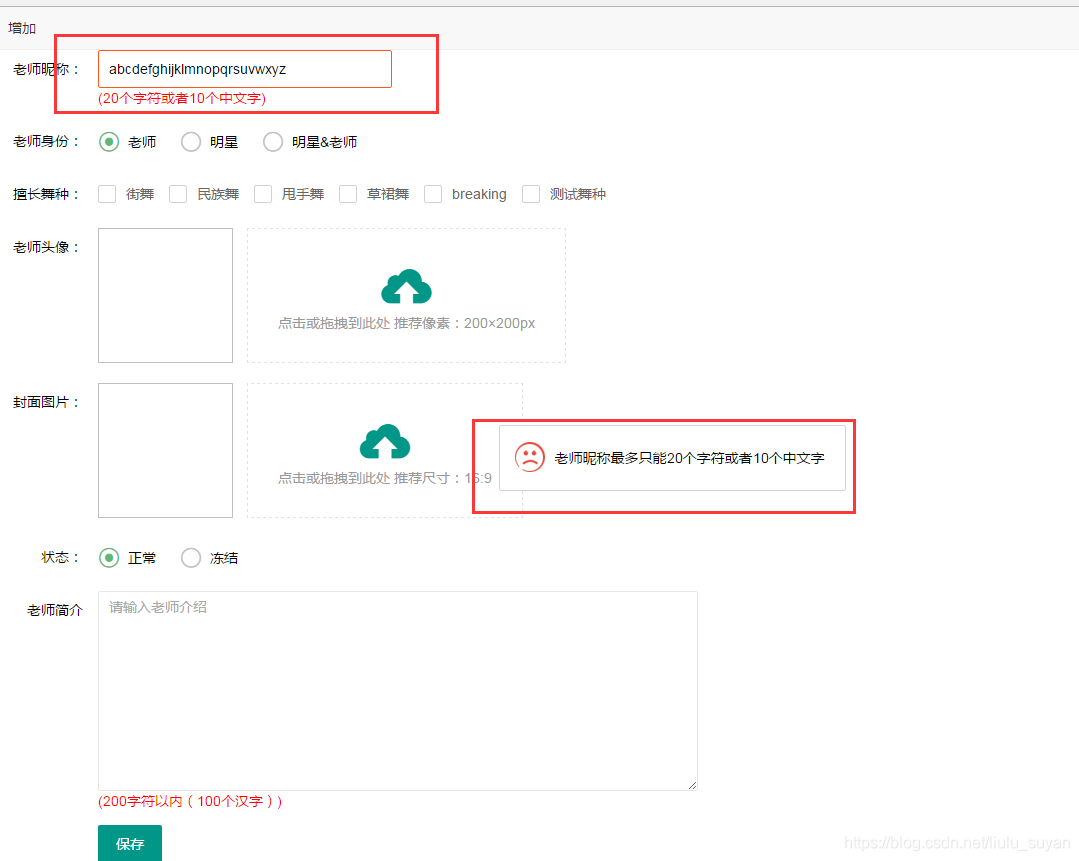Check the 测试舞种 dance style option
Image resolution: width=1079 pixels, height=861 pixels.
pyautogui.click(x=530, y=194)
